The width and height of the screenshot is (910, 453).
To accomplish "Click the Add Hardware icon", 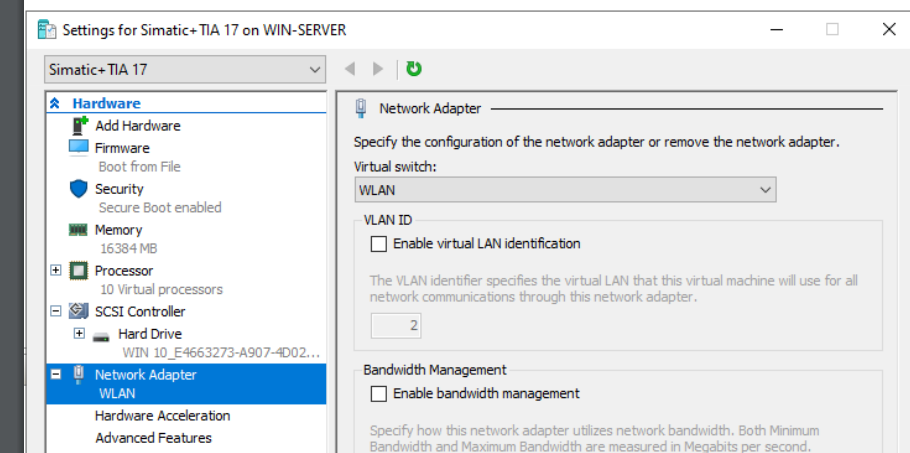I will [x=80, y=126].
